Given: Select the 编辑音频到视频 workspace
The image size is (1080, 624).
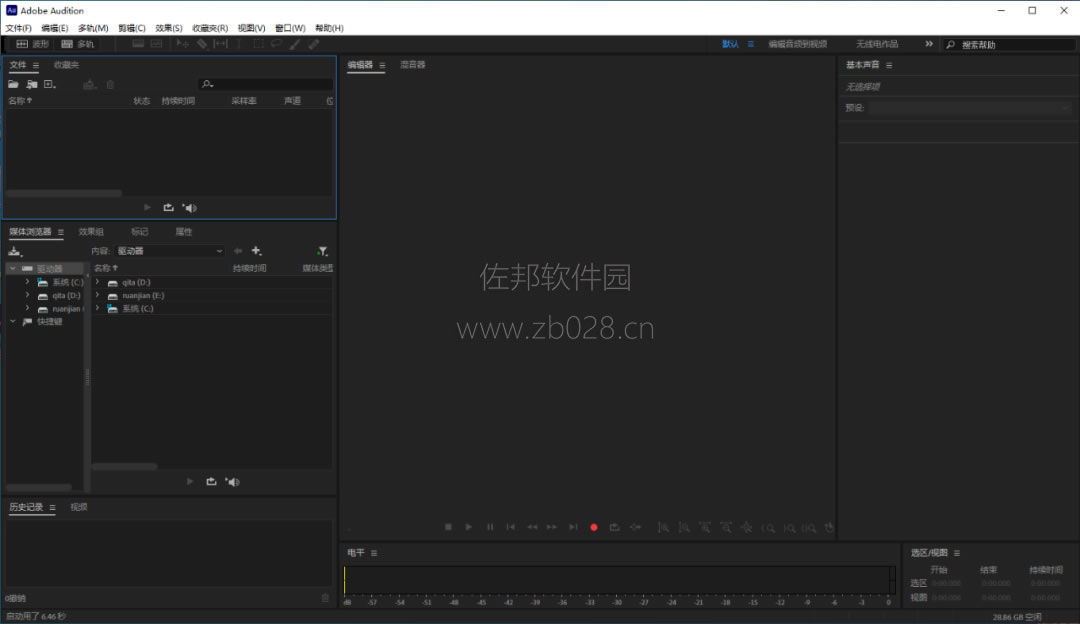Looking at the screenshot, I should pos(798,44).
